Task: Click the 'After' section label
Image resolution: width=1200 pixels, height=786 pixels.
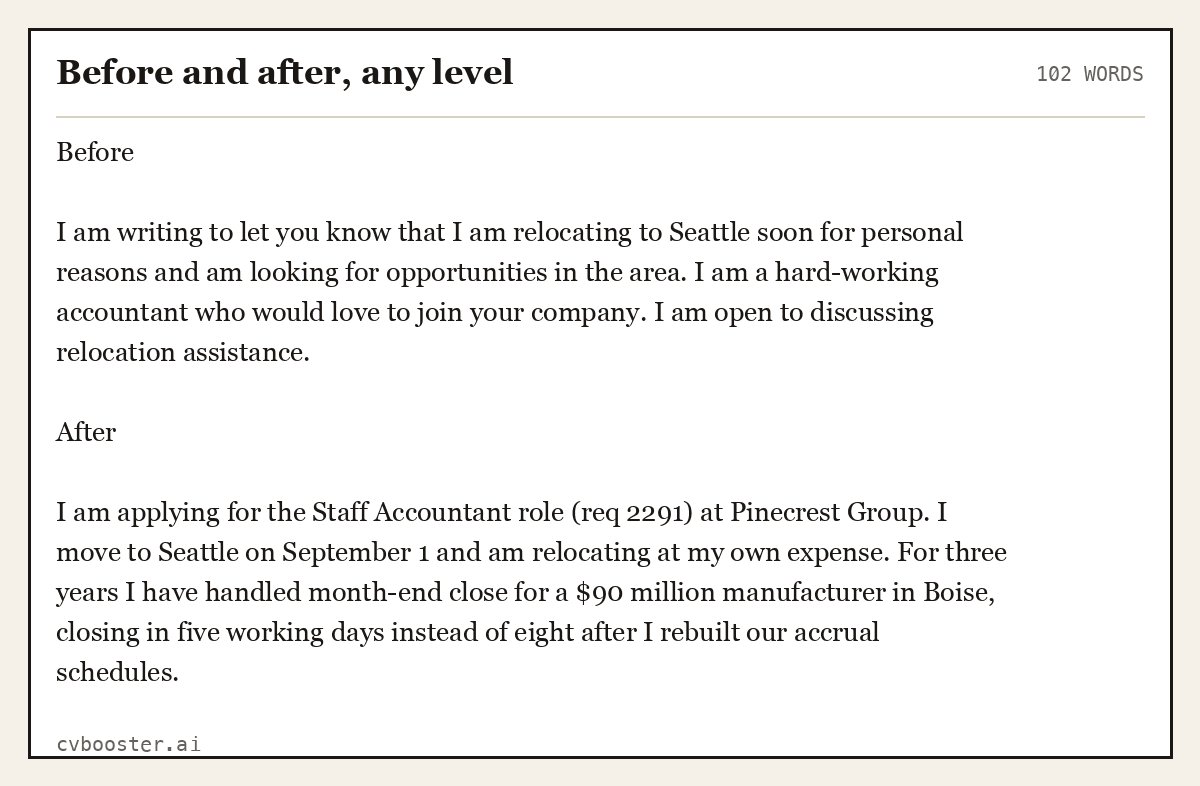Action: click(x=86, y=432)
